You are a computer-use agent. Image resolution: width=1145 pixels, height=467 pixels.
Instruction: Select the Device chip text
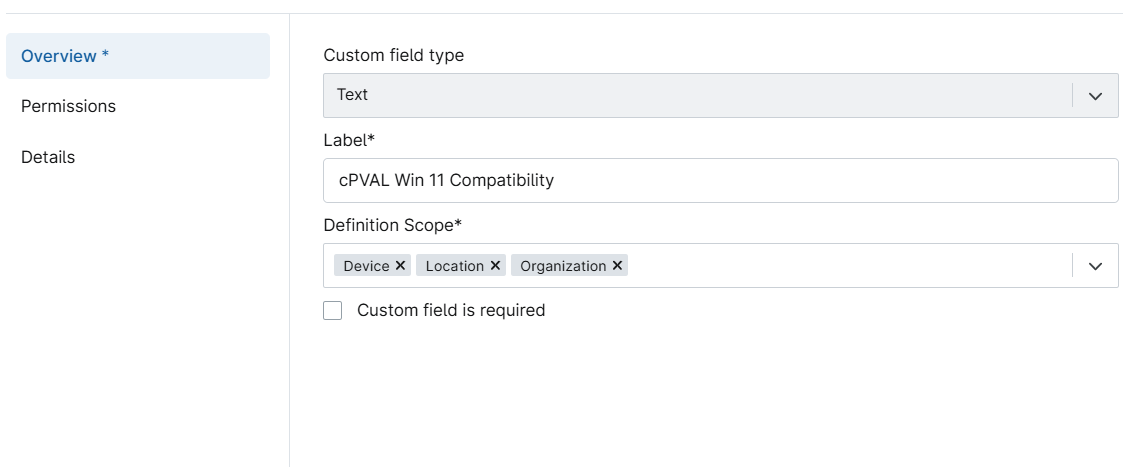click(x=367, y=266)
